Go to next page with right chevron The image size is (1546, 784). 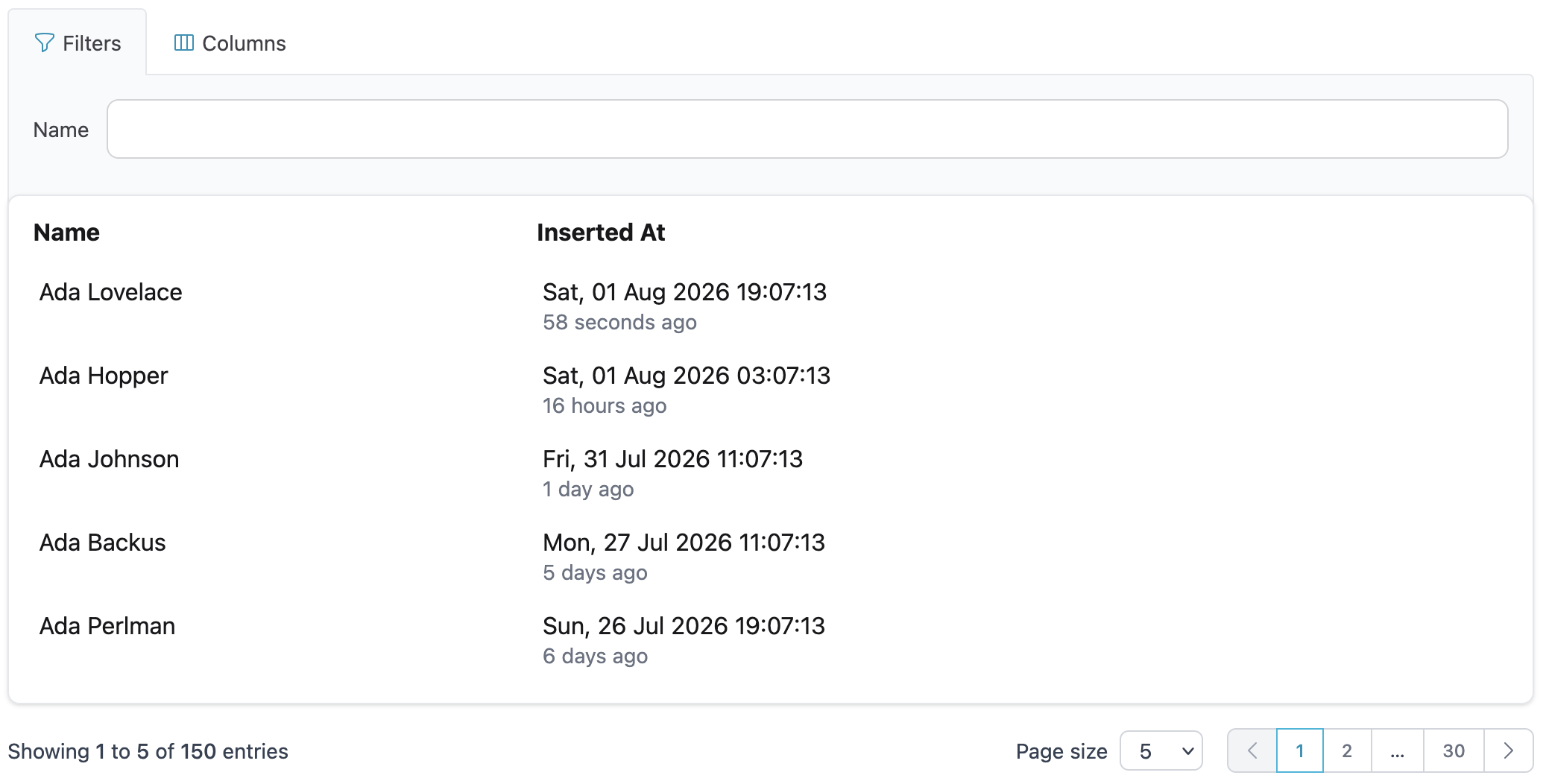(x=1508, y=750)
